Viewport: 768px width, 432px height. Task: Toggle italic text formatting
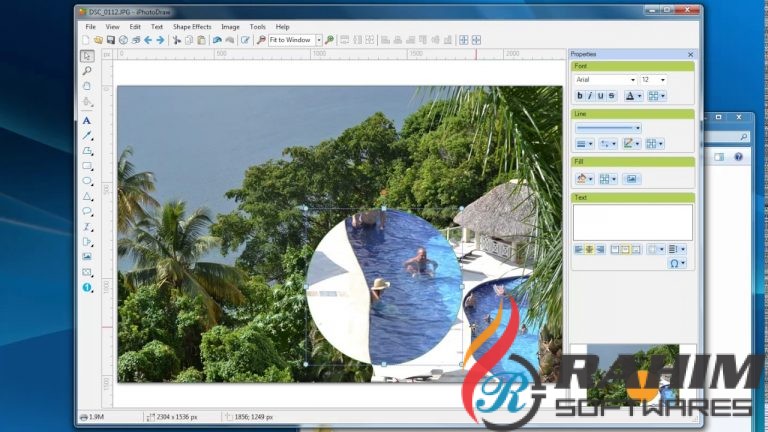click(x=590, y=96)
